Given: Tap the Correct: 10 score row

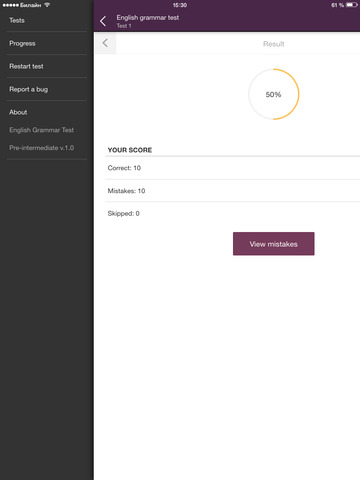Looking at the screenshot, I should [233, 168].
